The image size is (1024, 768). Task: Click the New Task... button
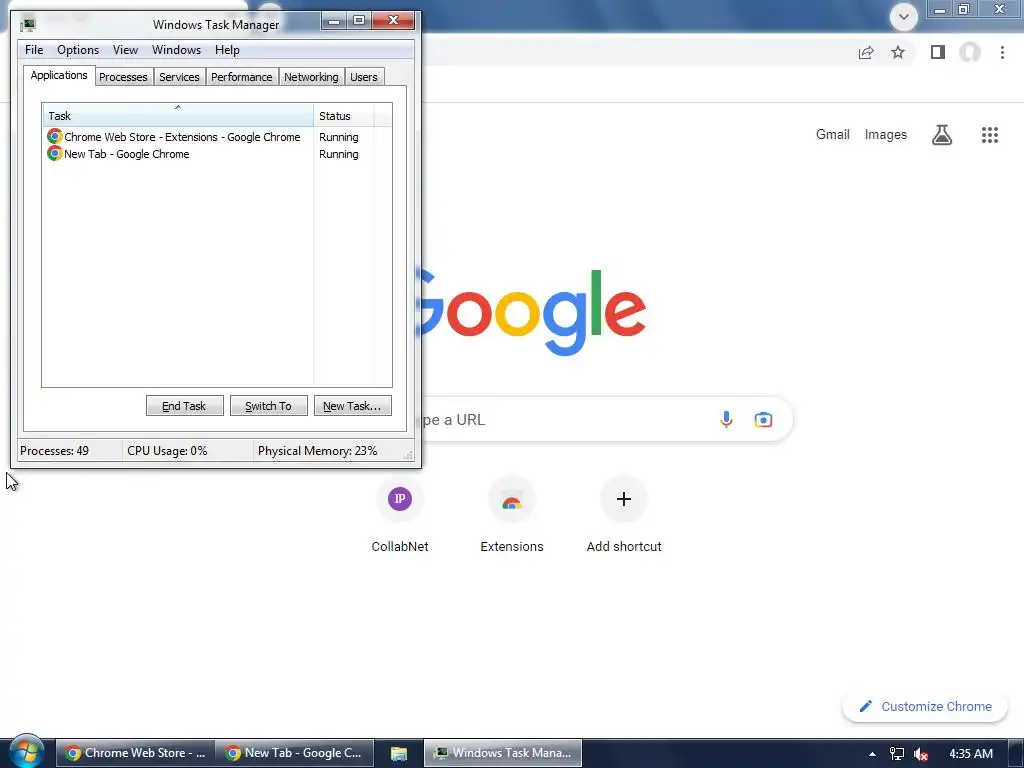[x=353, y=406]
